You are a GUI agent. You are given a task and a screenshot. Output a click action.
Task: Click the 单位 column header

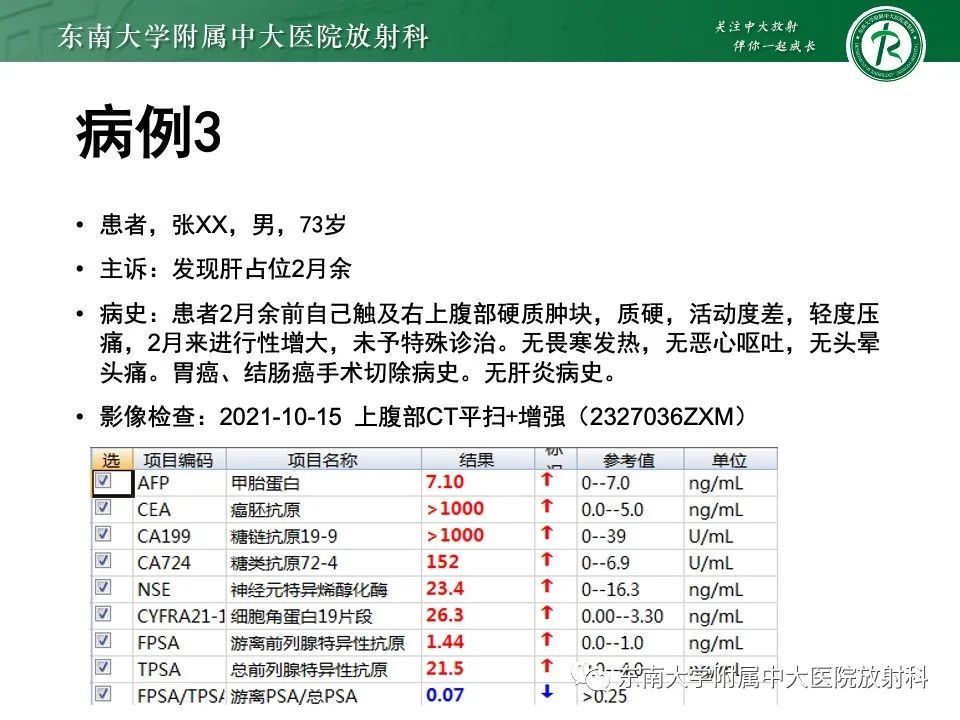click(x=730, y=459)
